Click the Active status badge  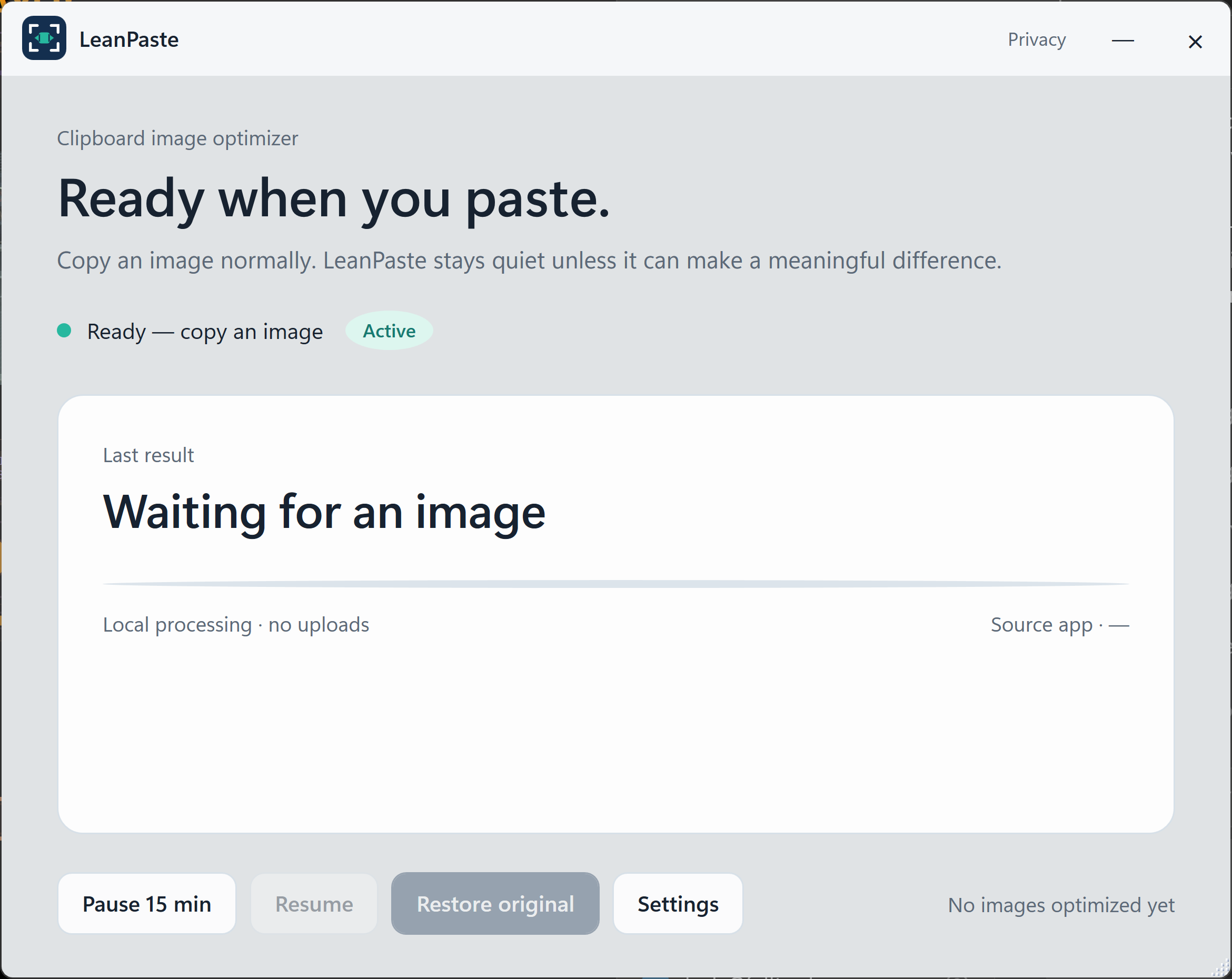[389, 331]
